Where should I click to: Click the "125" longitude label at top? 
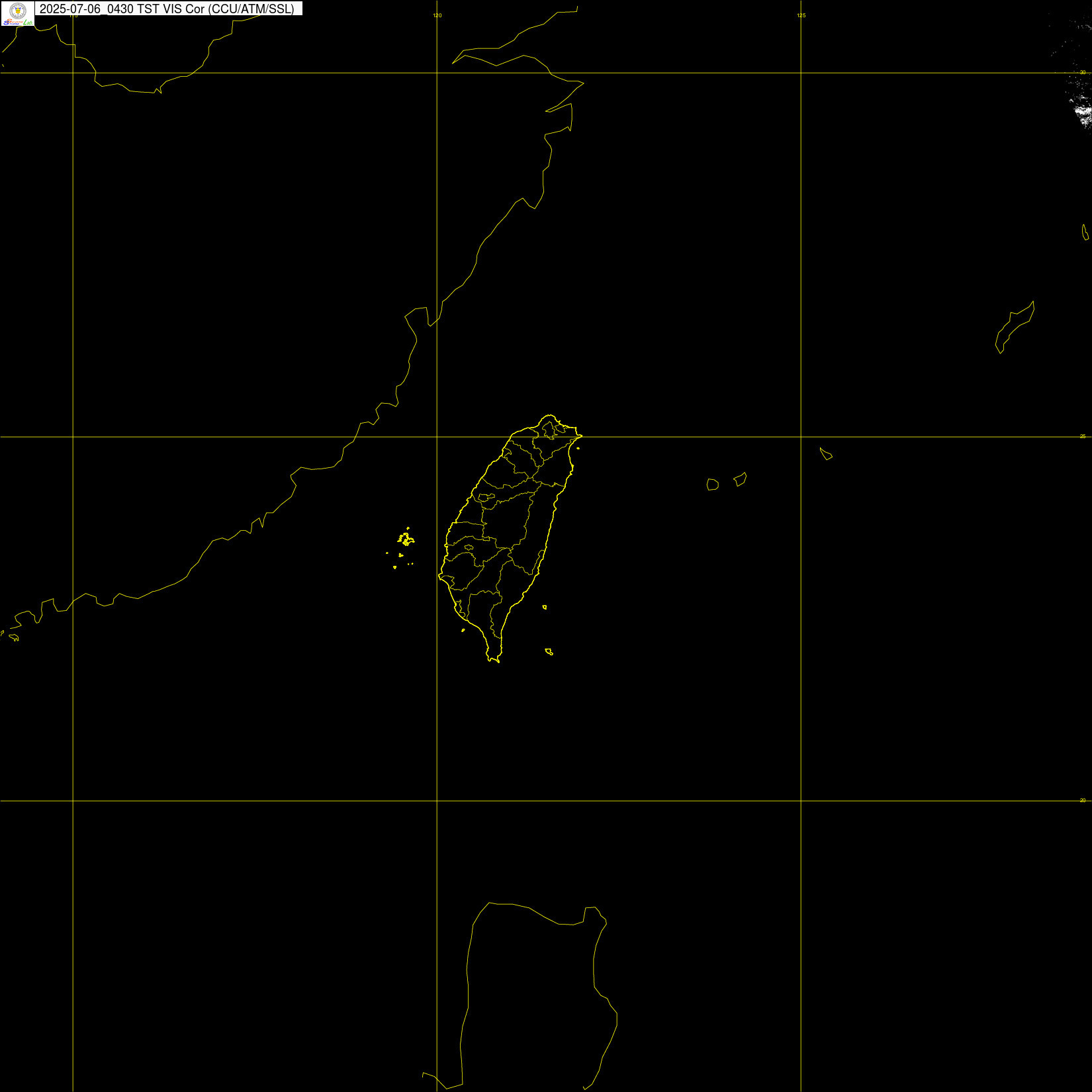pyautogui.click(x=801, y=15)
